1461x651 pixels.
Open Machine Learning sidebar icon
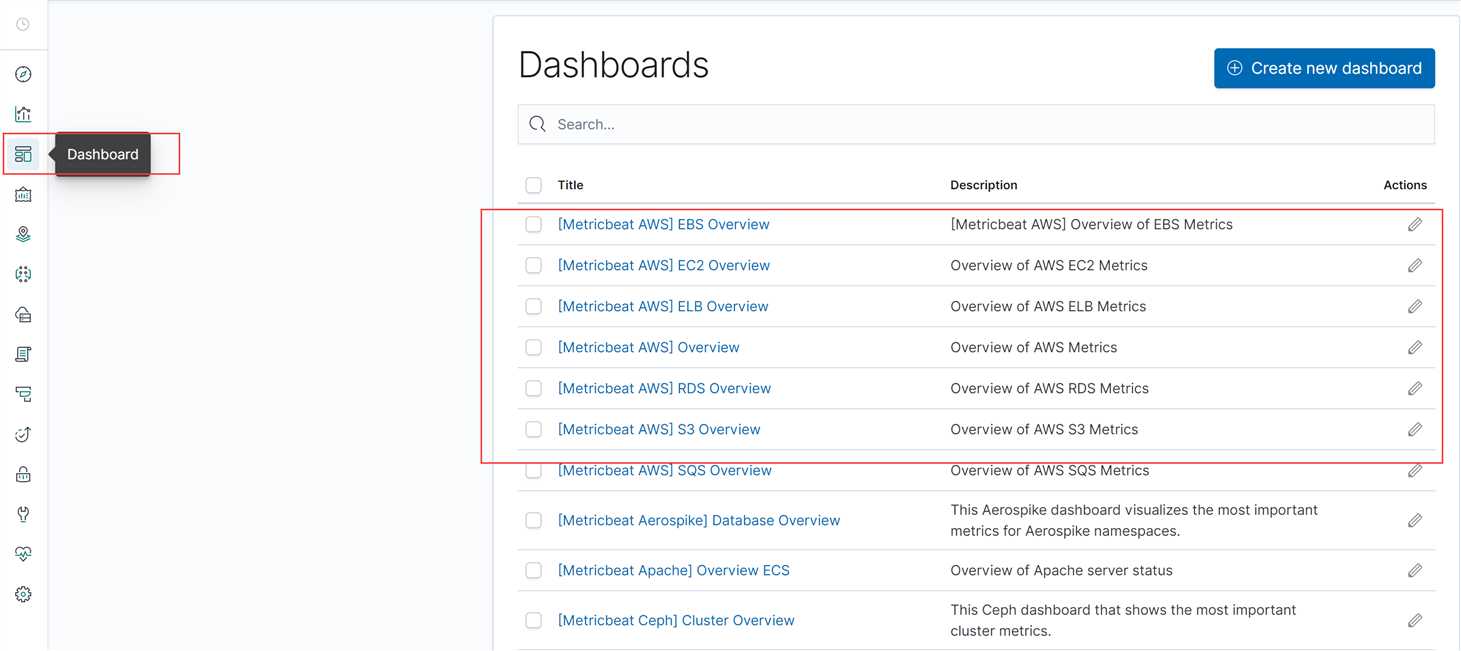click(x=23, y=274)
